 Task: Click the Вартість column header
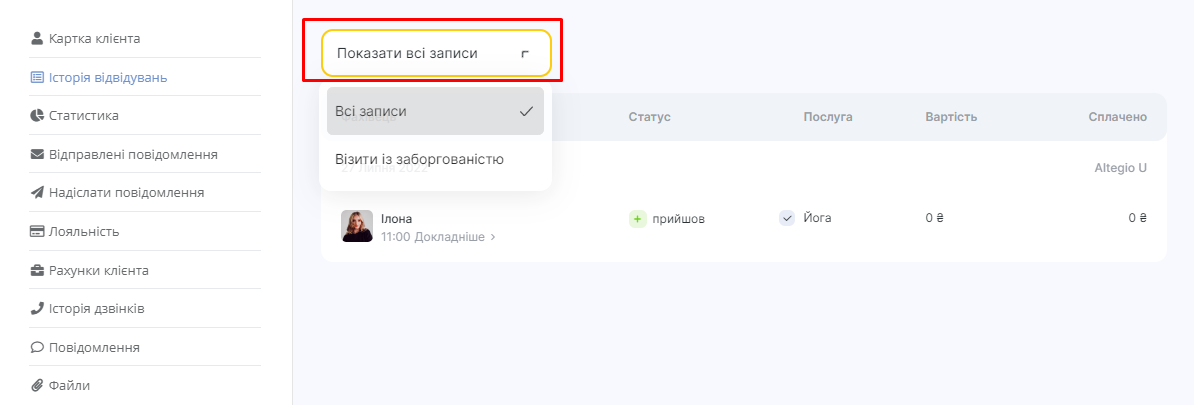click(951, 117)
